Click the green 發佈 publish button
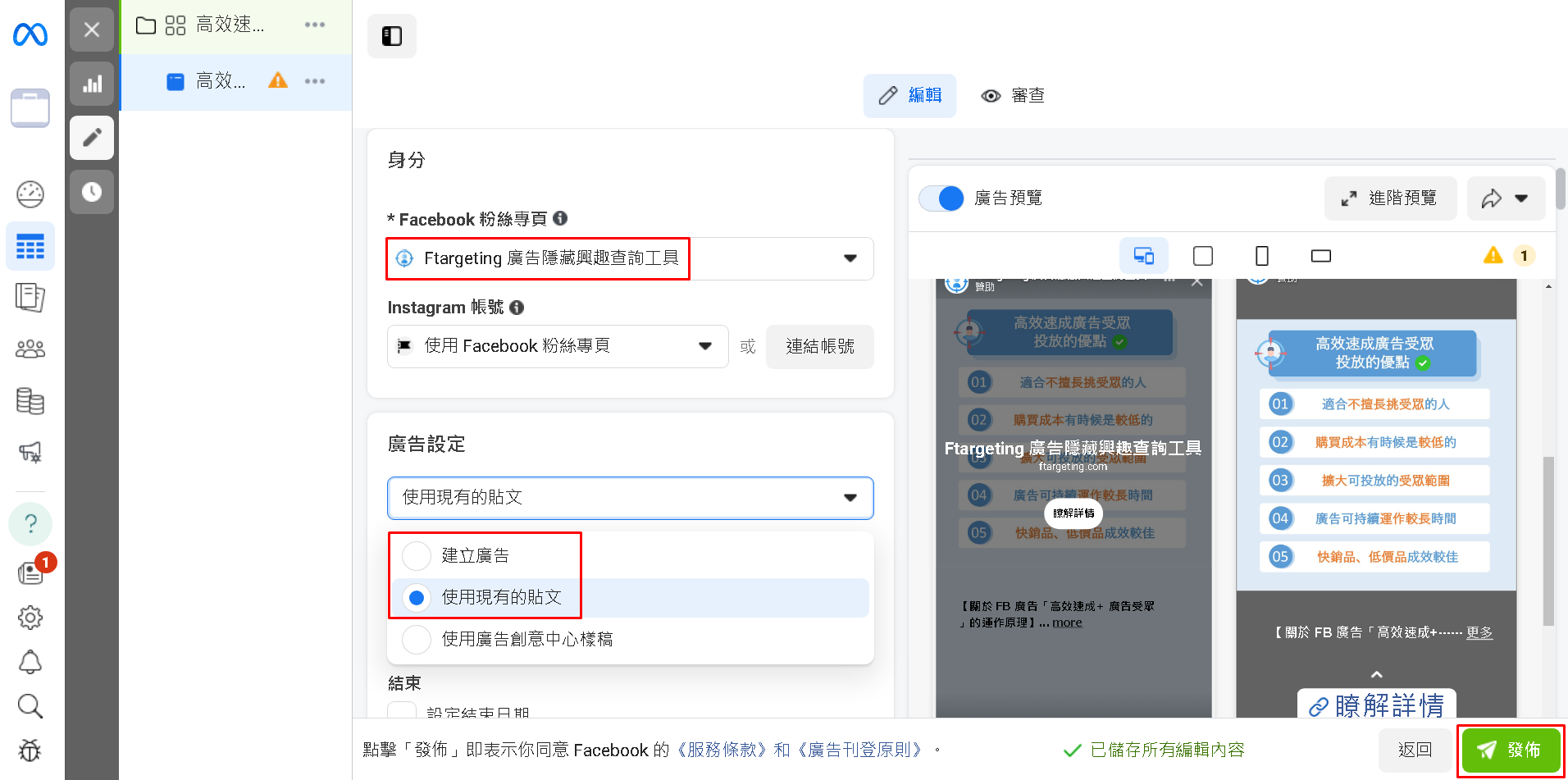 (x=1511, y=750)
